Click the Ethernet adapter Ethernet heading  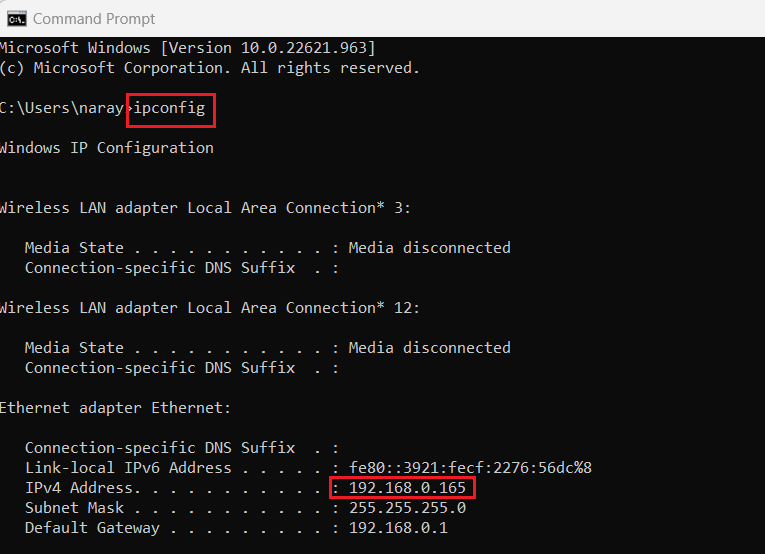(115, 408)
